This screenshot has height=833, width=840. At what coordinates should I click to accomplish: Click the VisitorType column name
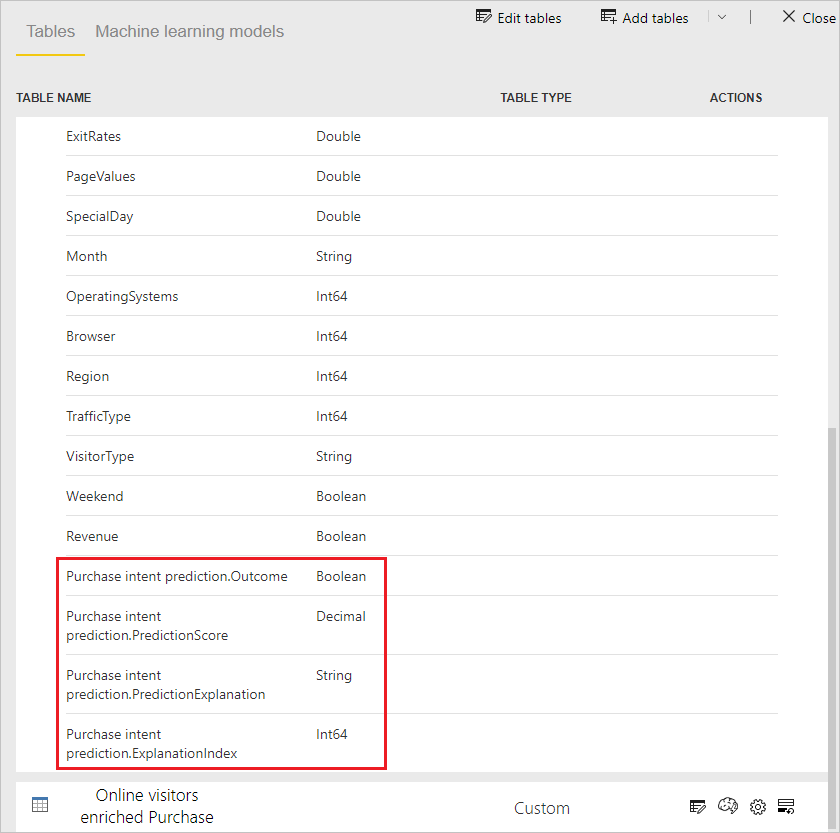100,456
